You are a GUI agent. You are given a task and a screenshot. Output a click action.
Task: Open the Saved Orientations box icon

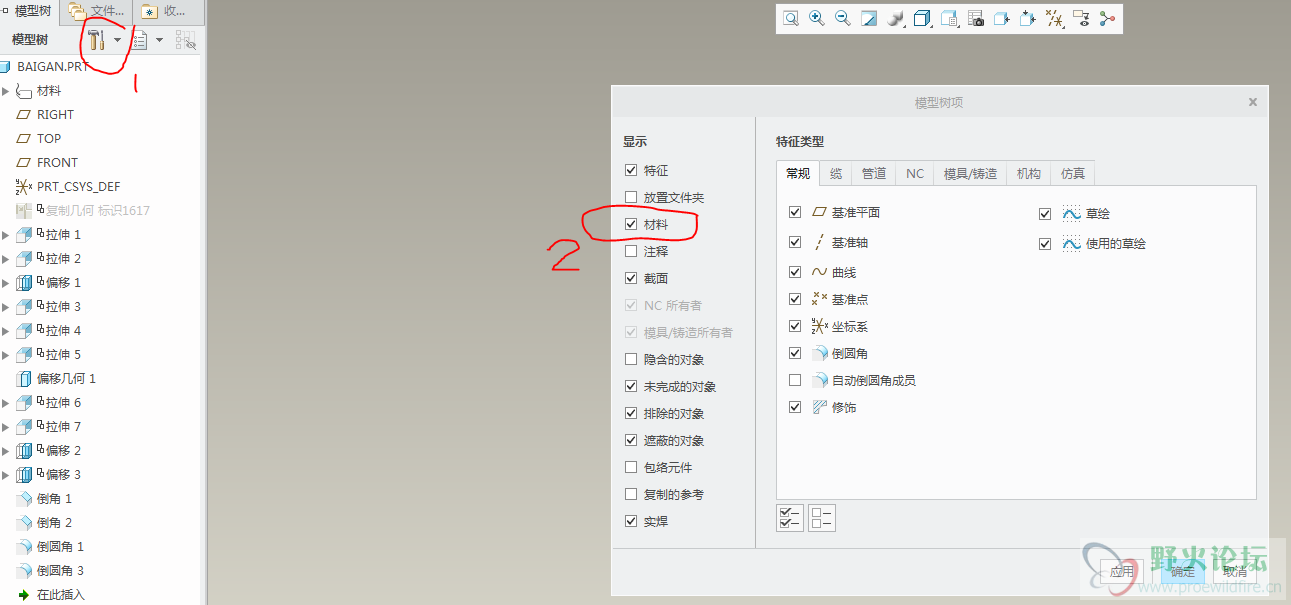[x=922, y=19]
